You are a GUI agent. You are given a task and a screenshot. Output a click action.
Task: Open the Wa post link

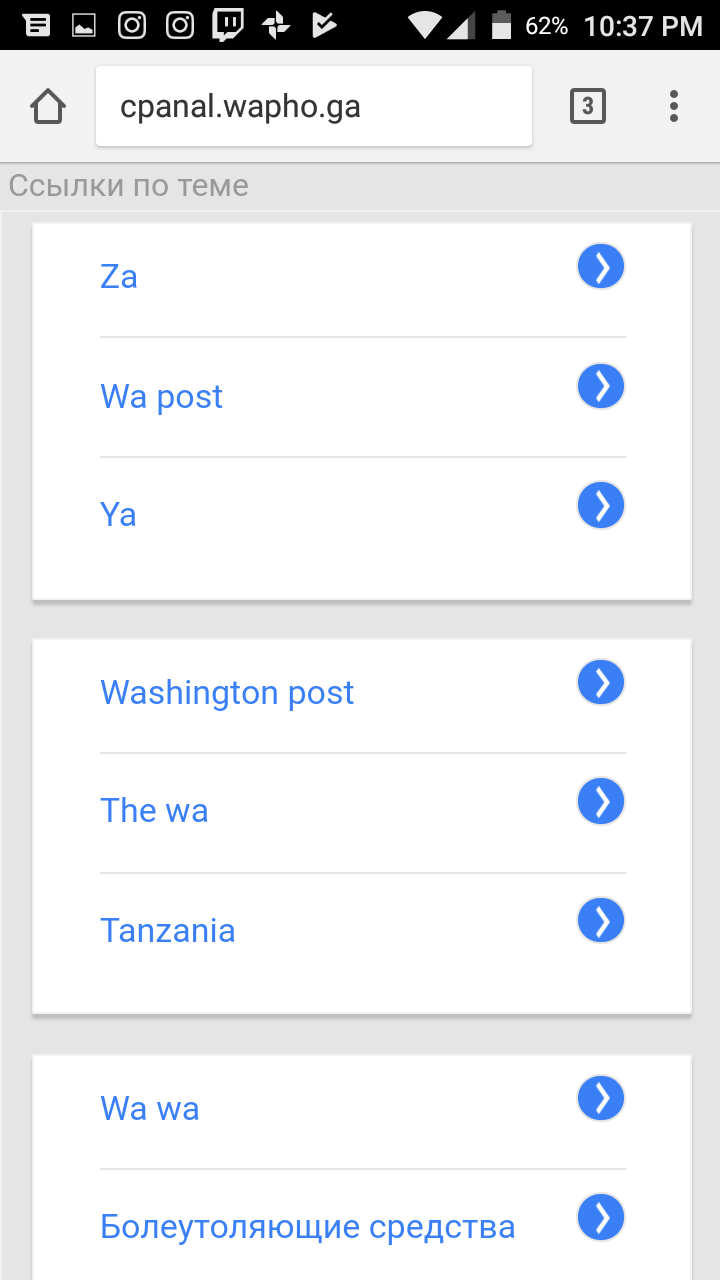click(162, 397)
